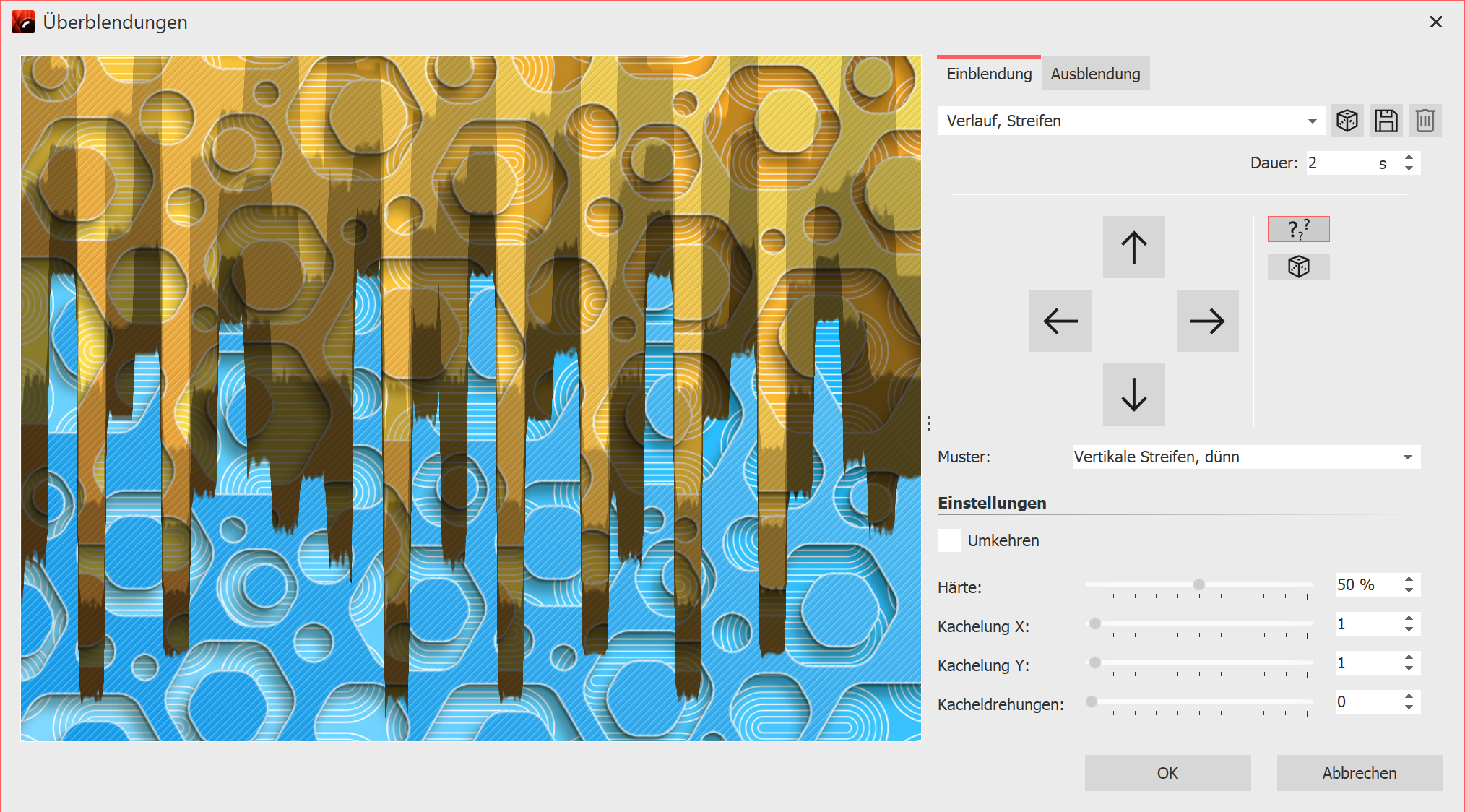
Task: Click the delete preset icon
Action: pos(1422,121)
